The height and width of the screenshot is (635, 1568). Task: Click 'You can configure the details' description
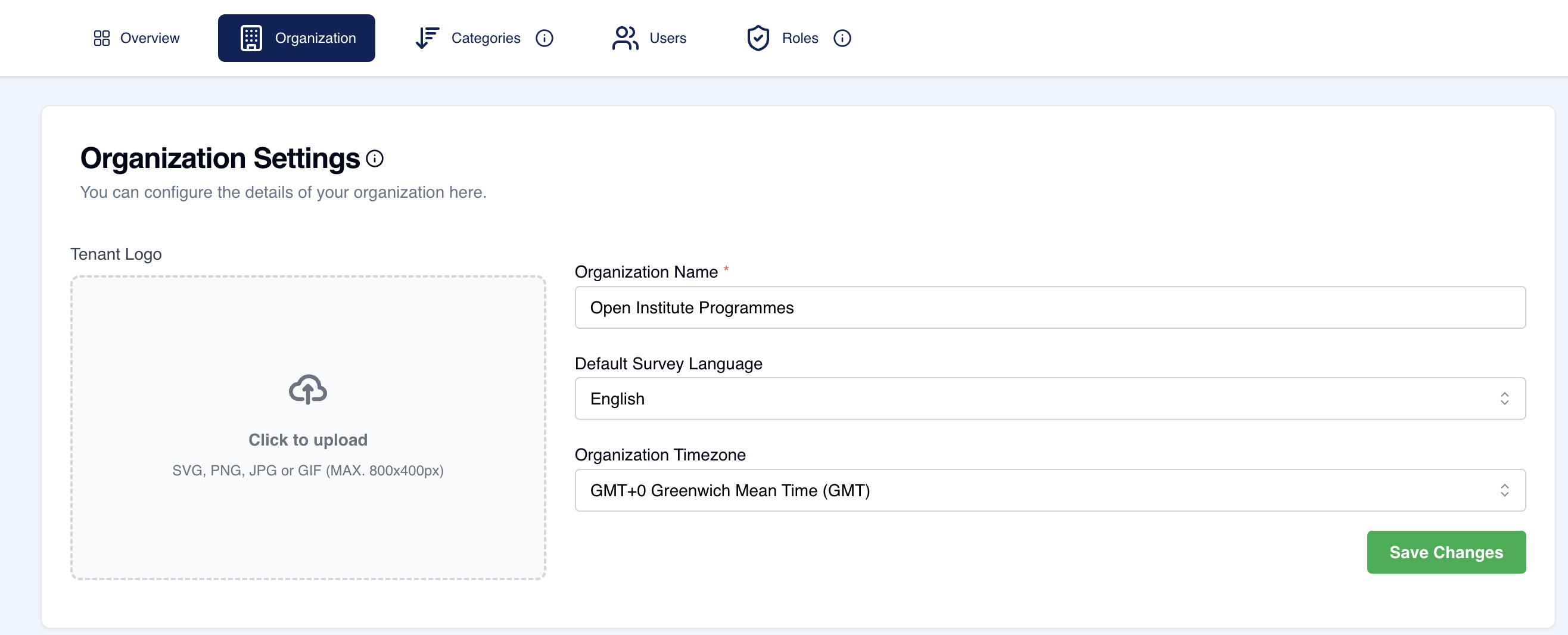point(283,192)
